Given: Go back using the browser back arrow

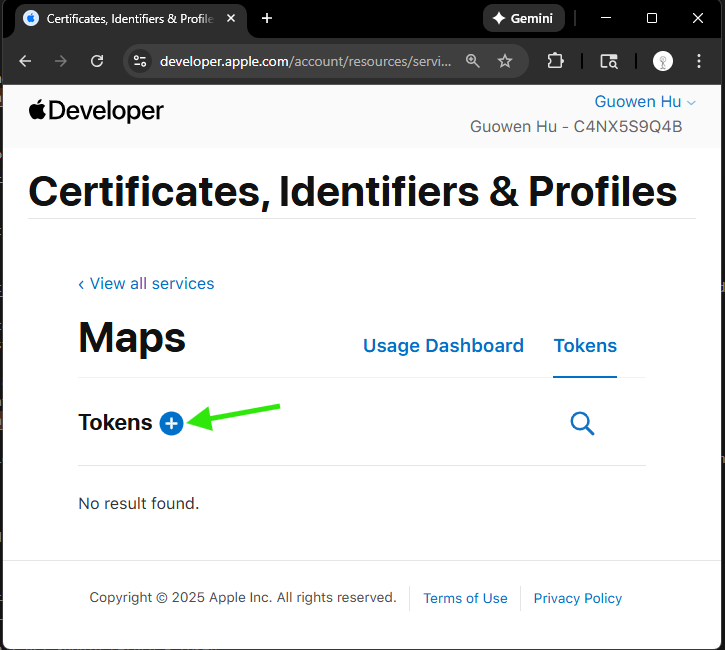Looking at the screenshot, I should [26, 61].
